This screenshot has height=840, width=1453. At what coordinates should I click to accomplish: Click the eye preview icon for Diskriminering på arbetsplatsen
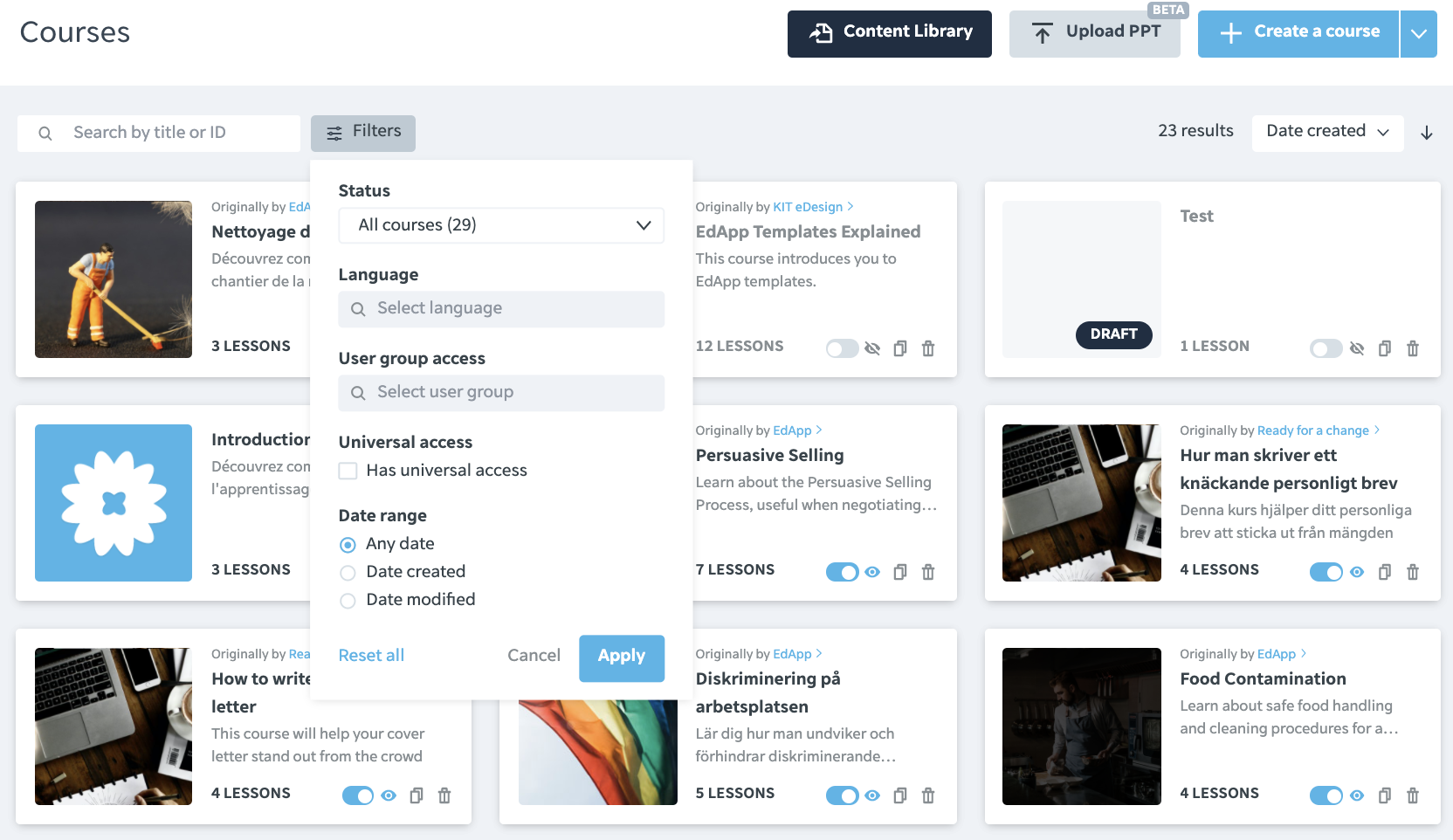pyautogui.click(x=872, y=795)
